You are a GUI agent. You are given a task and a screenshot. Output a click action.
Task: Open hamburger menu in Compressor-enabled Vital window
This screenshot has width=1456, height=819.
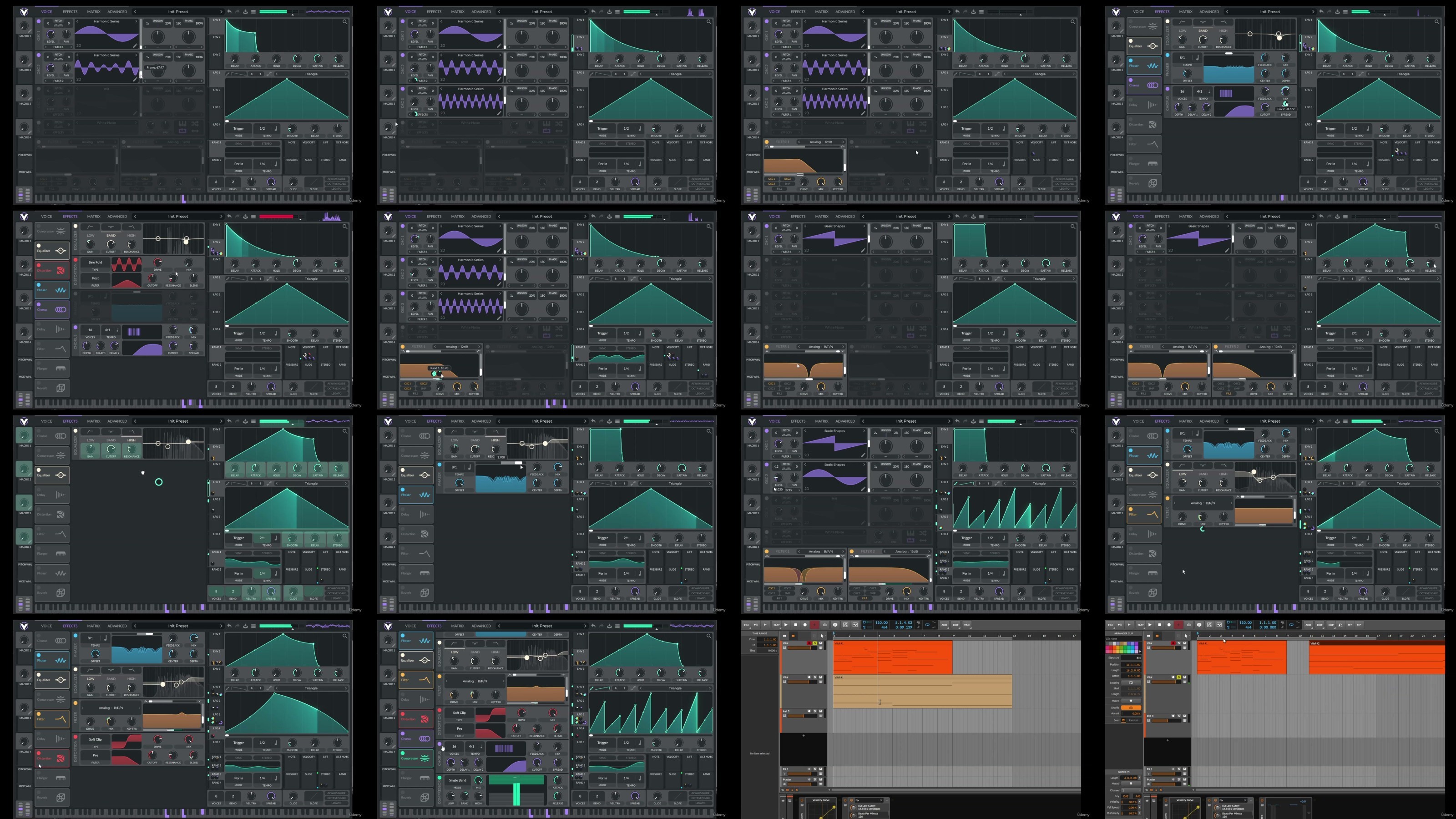tap(618, 626)
